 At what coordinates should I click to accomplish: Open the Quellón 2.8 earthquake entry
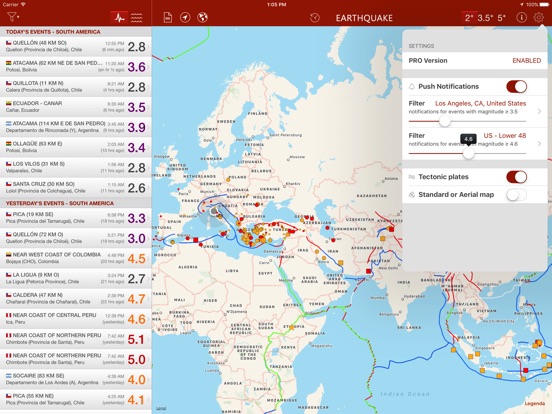coord(76,46)
